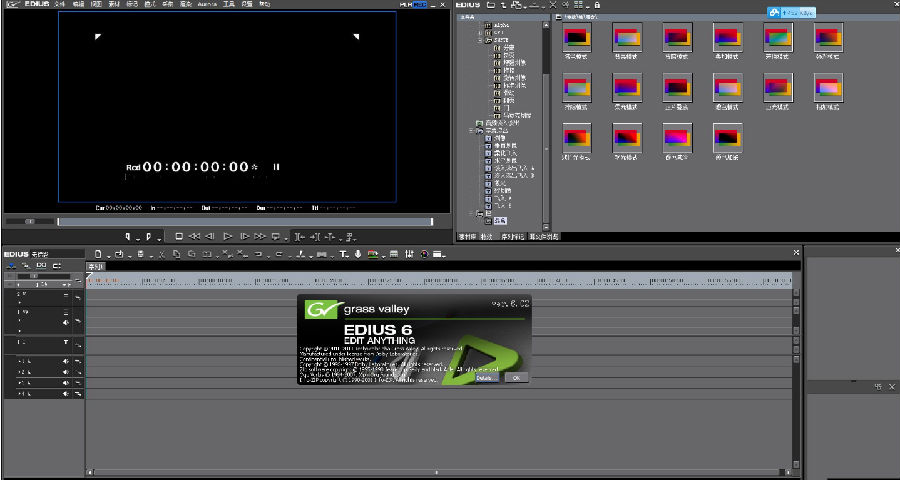Click the Redo arrow in timeline toolbar
Image resolution: width=900 pixels, height=480 pixels.
tap(279, 254)
